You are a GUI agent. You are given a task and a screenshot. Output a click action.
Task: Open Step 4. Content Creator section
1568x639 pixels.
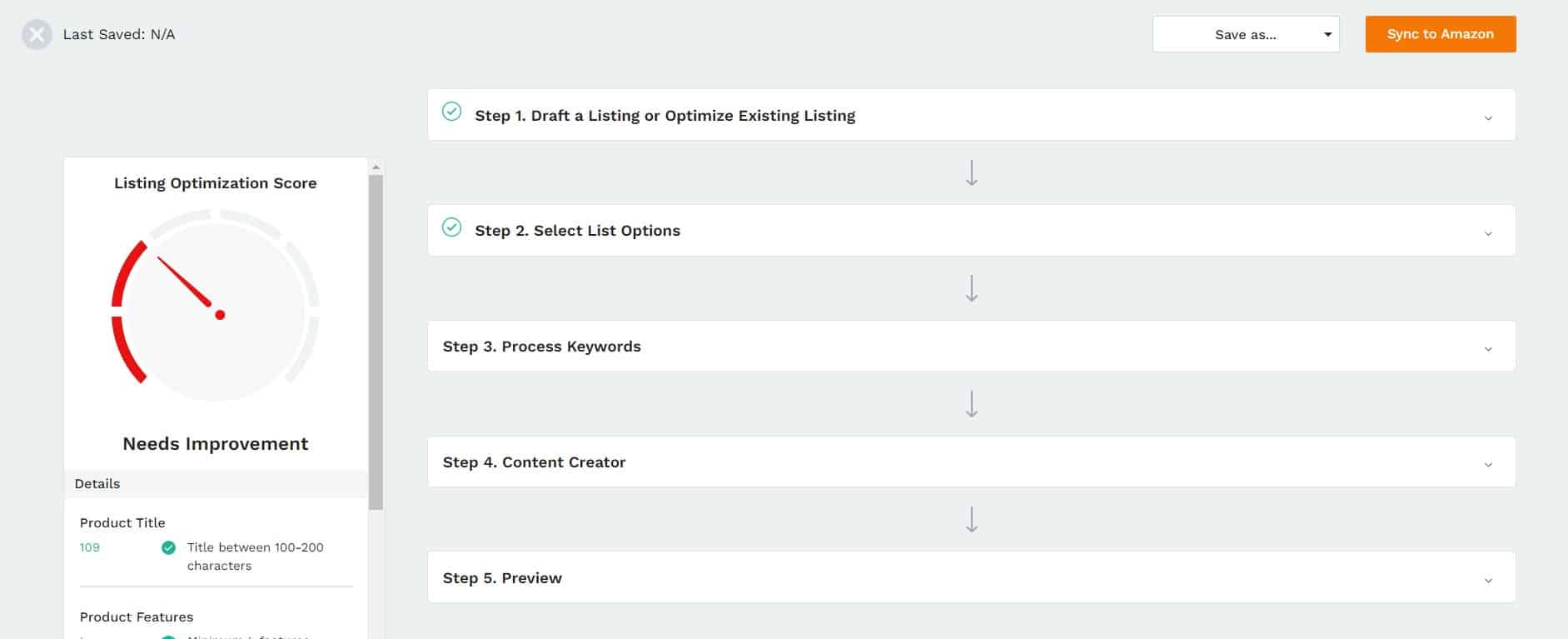[971, 462]
